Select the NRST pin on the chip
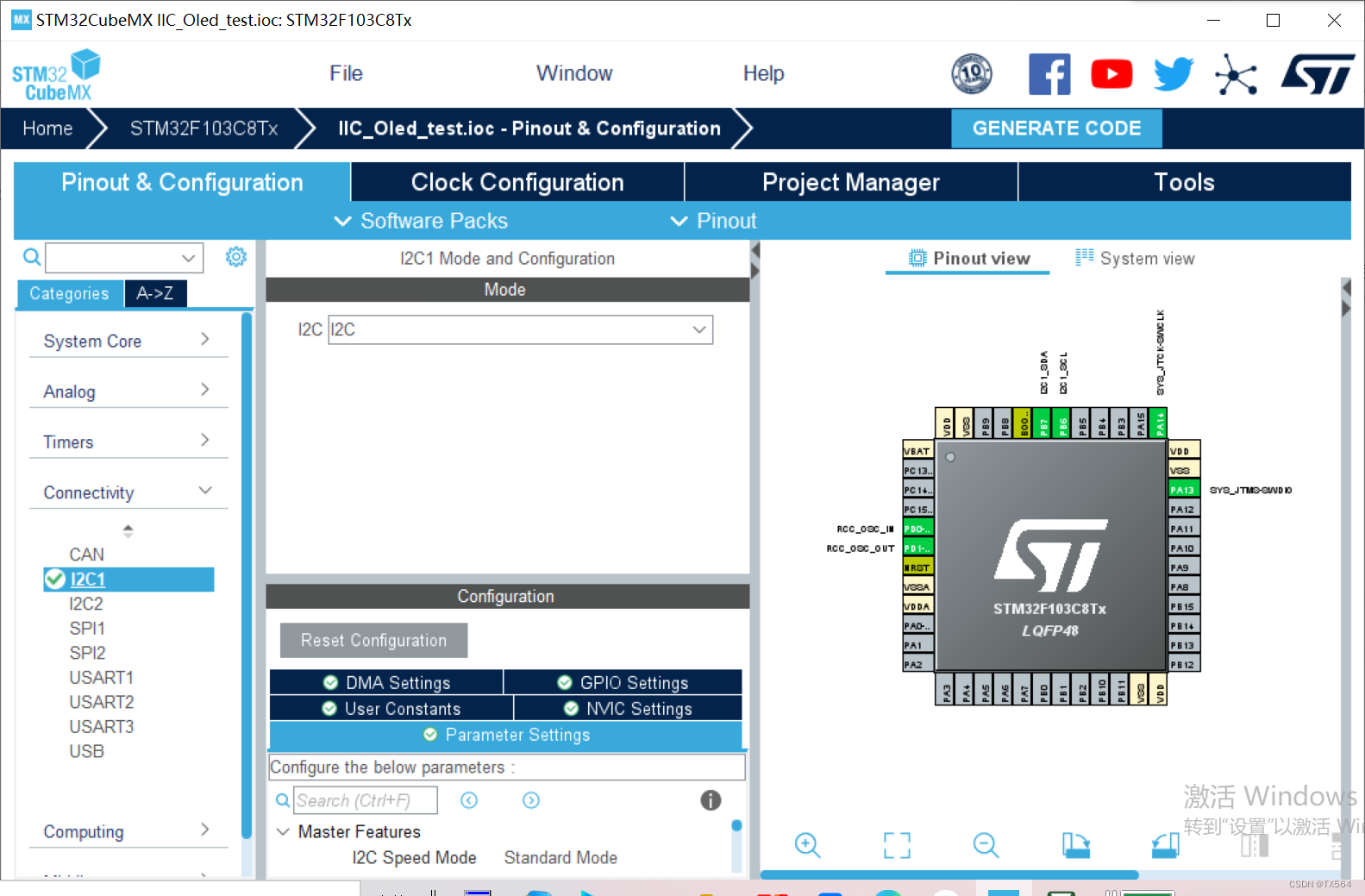Image resolution: width=1365 pixels, height=896 pixels. (x=917, y=567)
